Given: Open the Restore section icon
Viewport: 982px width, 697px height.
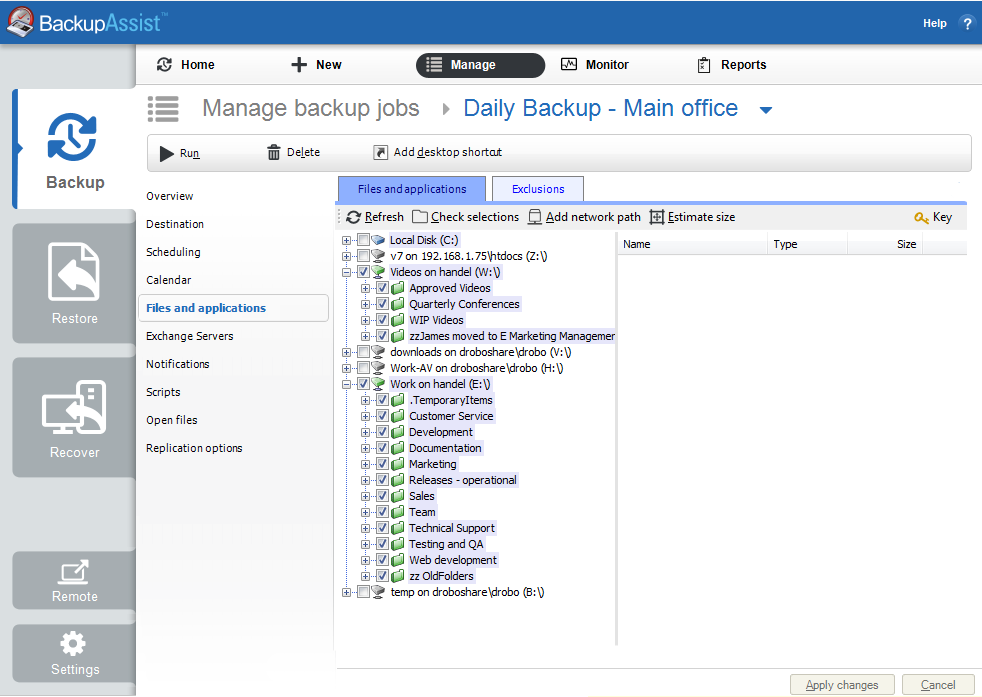Looking at the screenshot, I should point(74,271).
